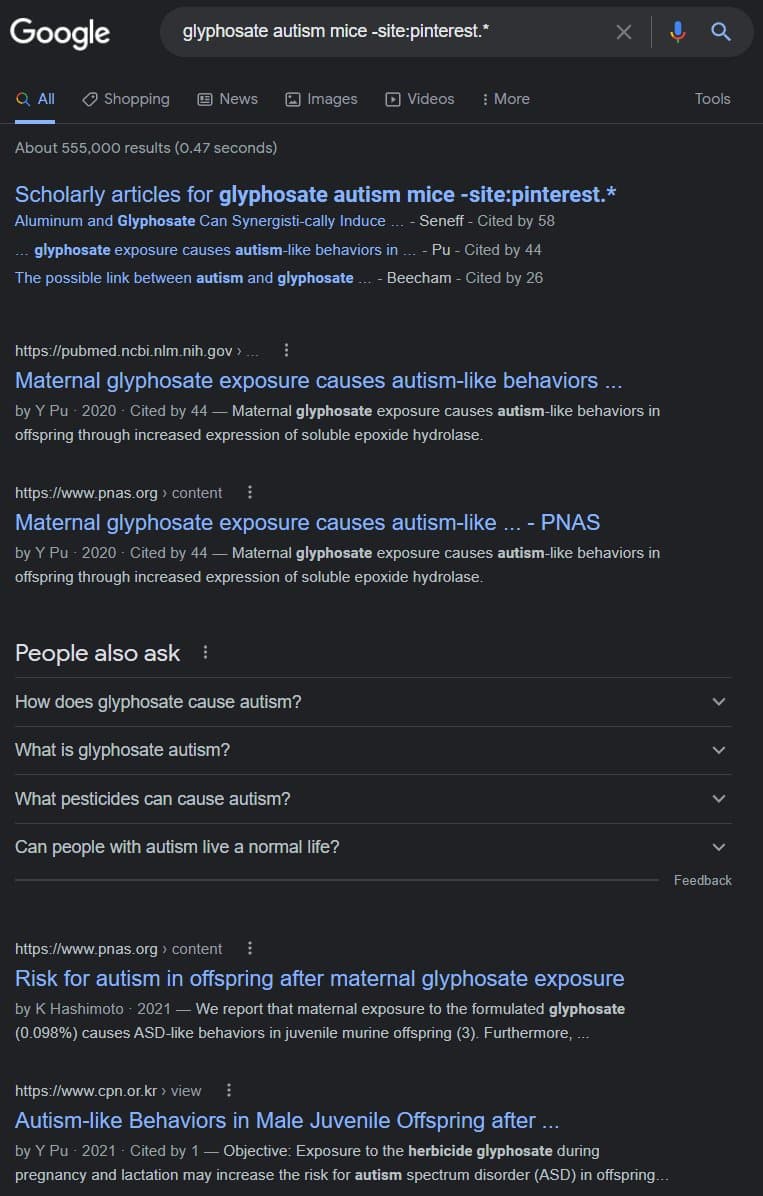763x1196 pixels.
Task: Open the three-dot menu beside the pubmed result
Action: coord(287,350)
